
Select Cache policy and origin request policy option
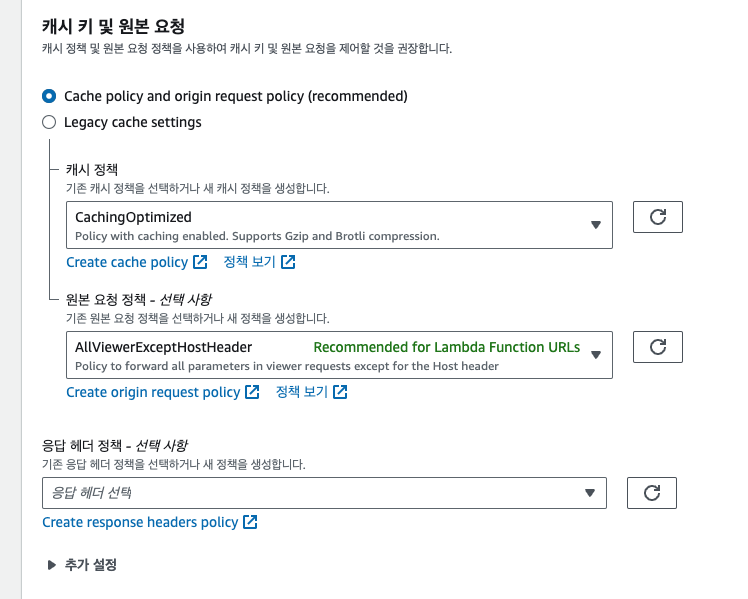click(49, 96)
